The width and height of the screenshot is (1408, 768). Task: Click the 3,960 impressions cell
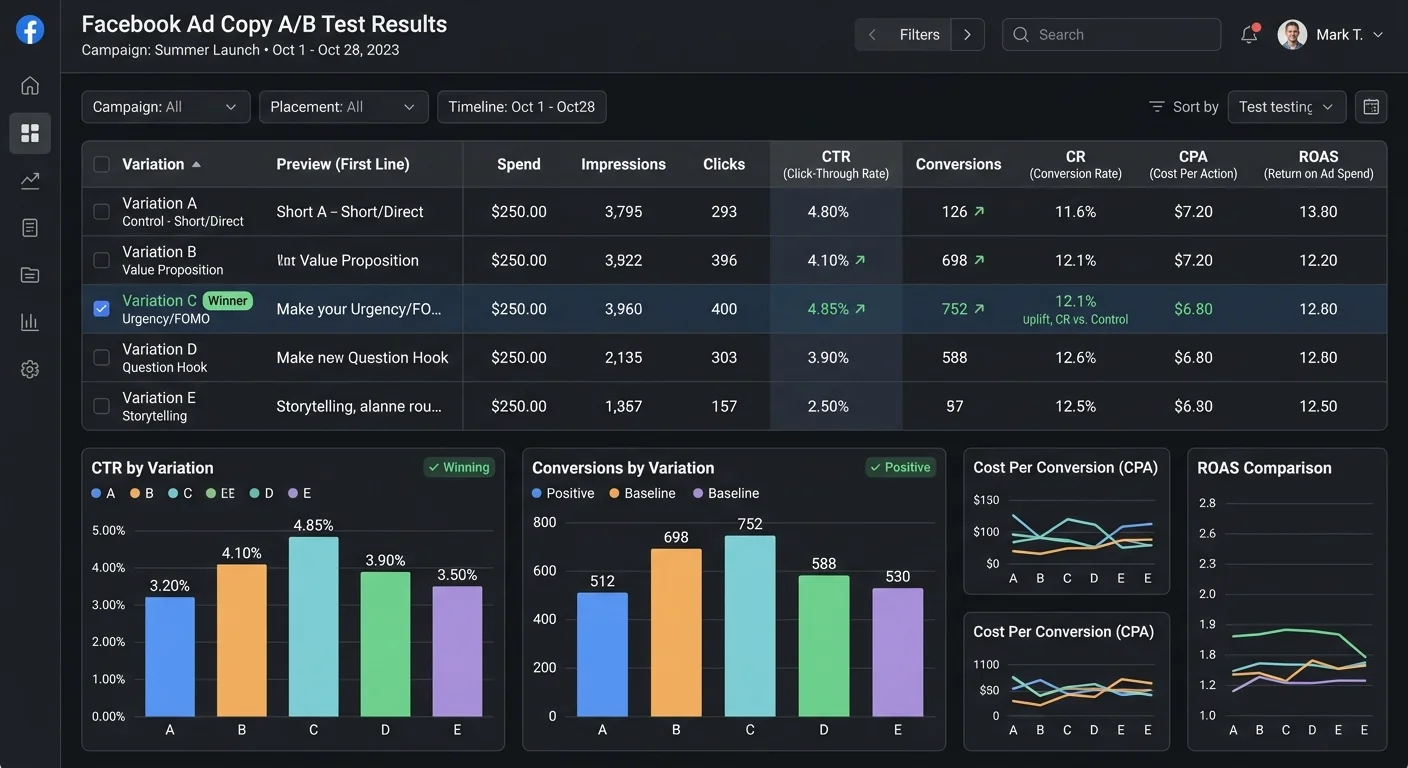(623, 309)
